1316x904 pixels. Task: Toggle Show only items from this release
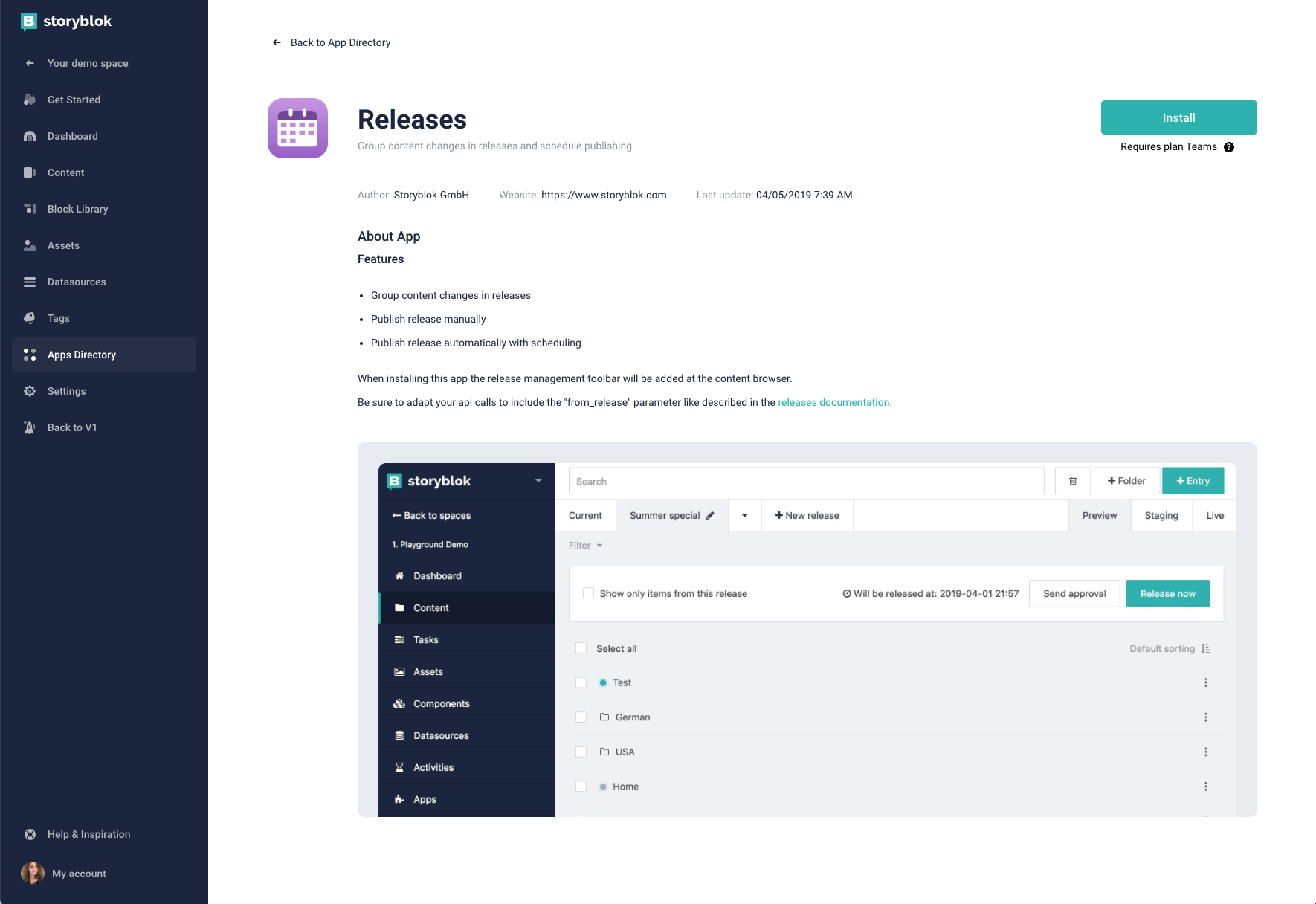pyautogui.click(x=589, y=593)
